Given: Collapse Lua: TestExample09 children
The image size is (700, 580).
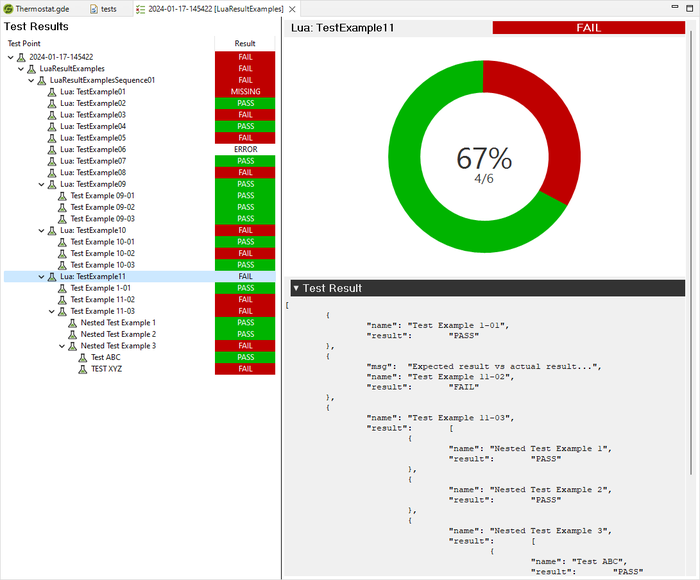Looking at the screenshot, I should click(x=42, y=184).
